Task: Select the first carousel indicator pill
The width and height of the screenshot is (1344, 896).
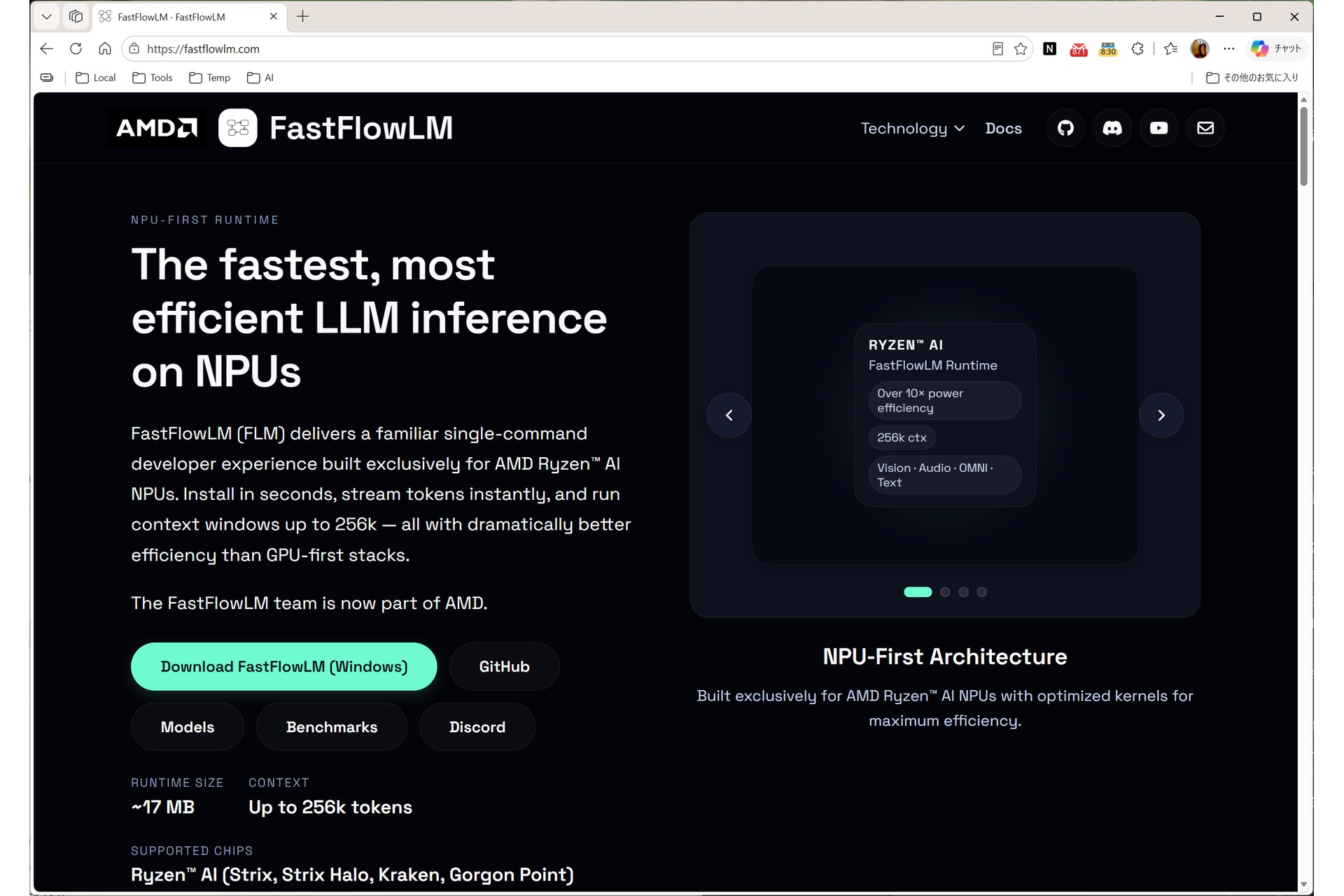Action: (x=918, y=592)
